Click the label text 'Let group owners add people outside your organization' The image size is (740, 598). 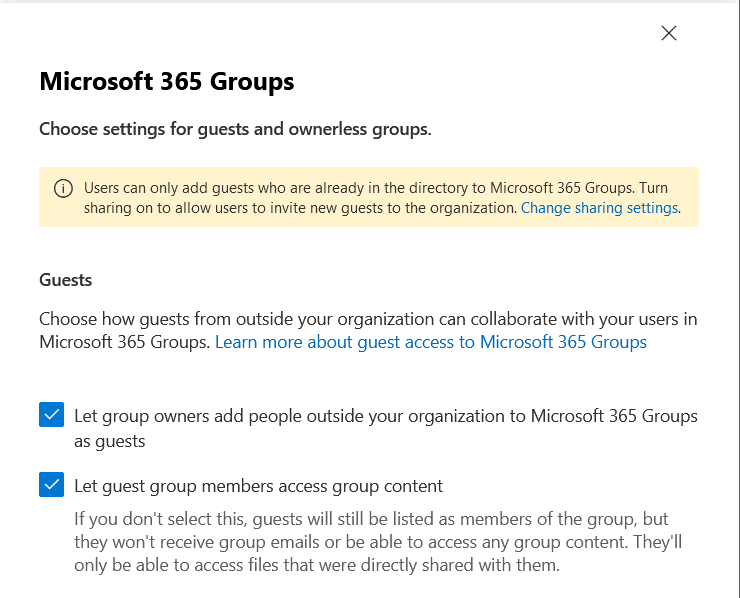[385, 415]
